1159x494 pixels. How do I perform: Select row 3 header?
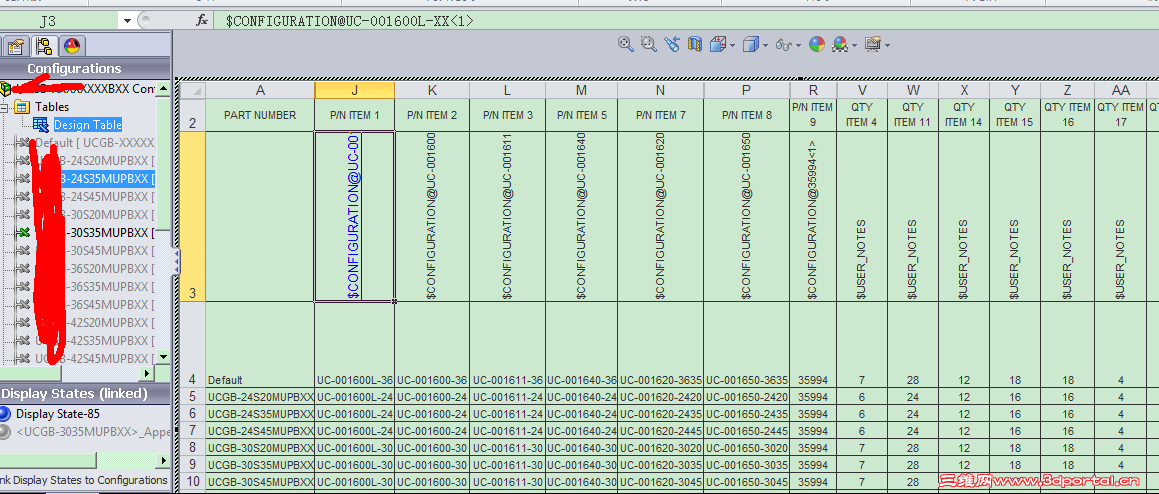[193, 217]
